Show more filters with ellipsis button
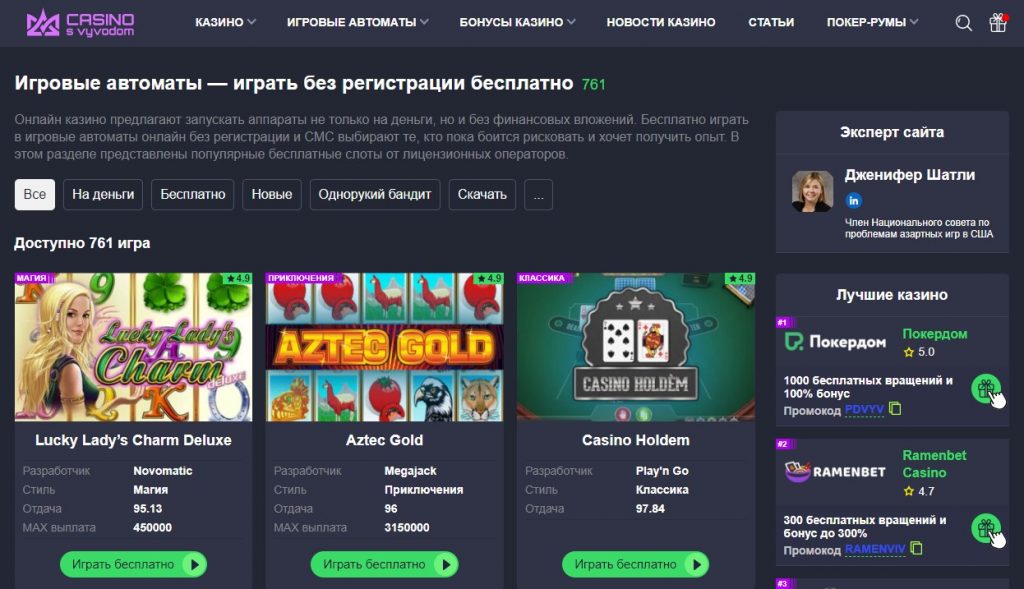This screenshot has width=1024, height=589. point(538,195)
